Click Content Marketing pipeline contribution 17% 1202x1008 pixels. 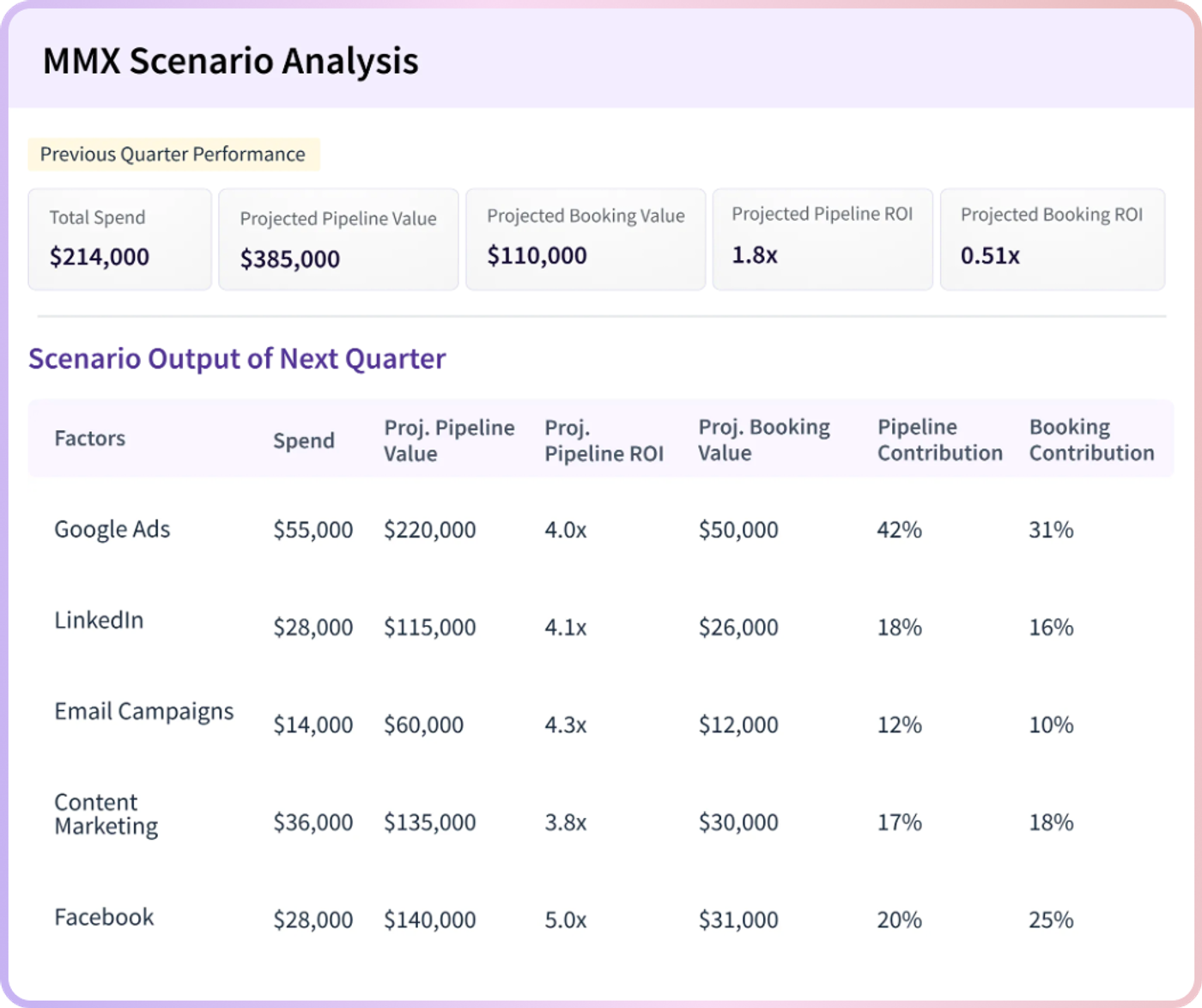pyautogui.click(x=900, y=823)
